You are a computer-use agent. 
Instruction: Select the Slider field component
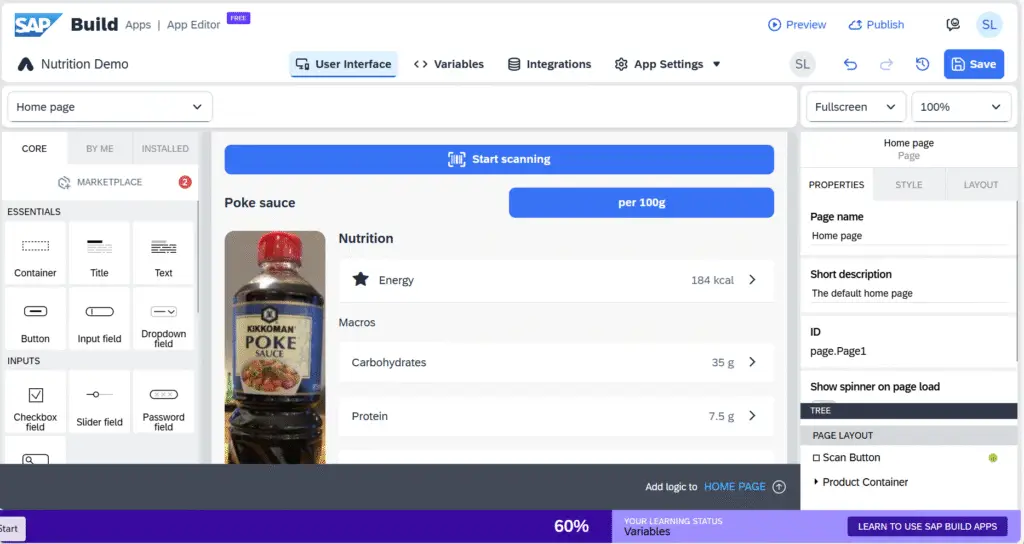[100, 402]
